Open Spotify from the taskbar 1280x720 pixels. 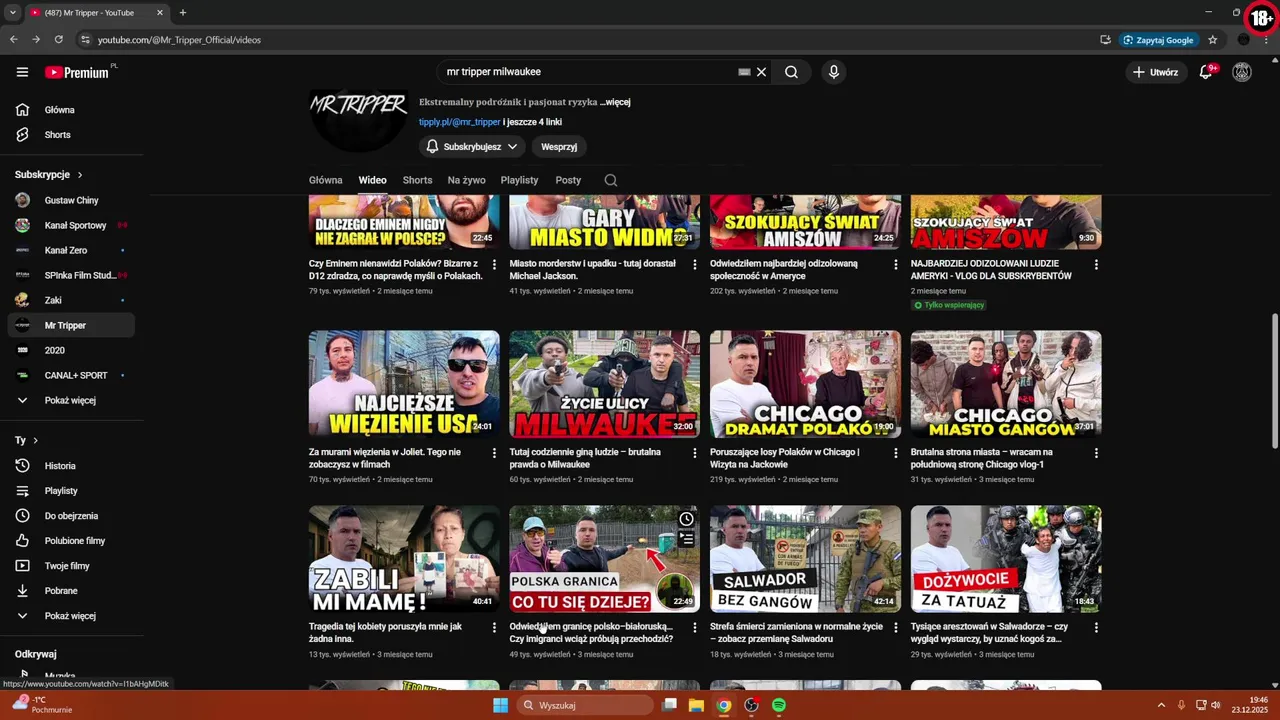point(779,705)
